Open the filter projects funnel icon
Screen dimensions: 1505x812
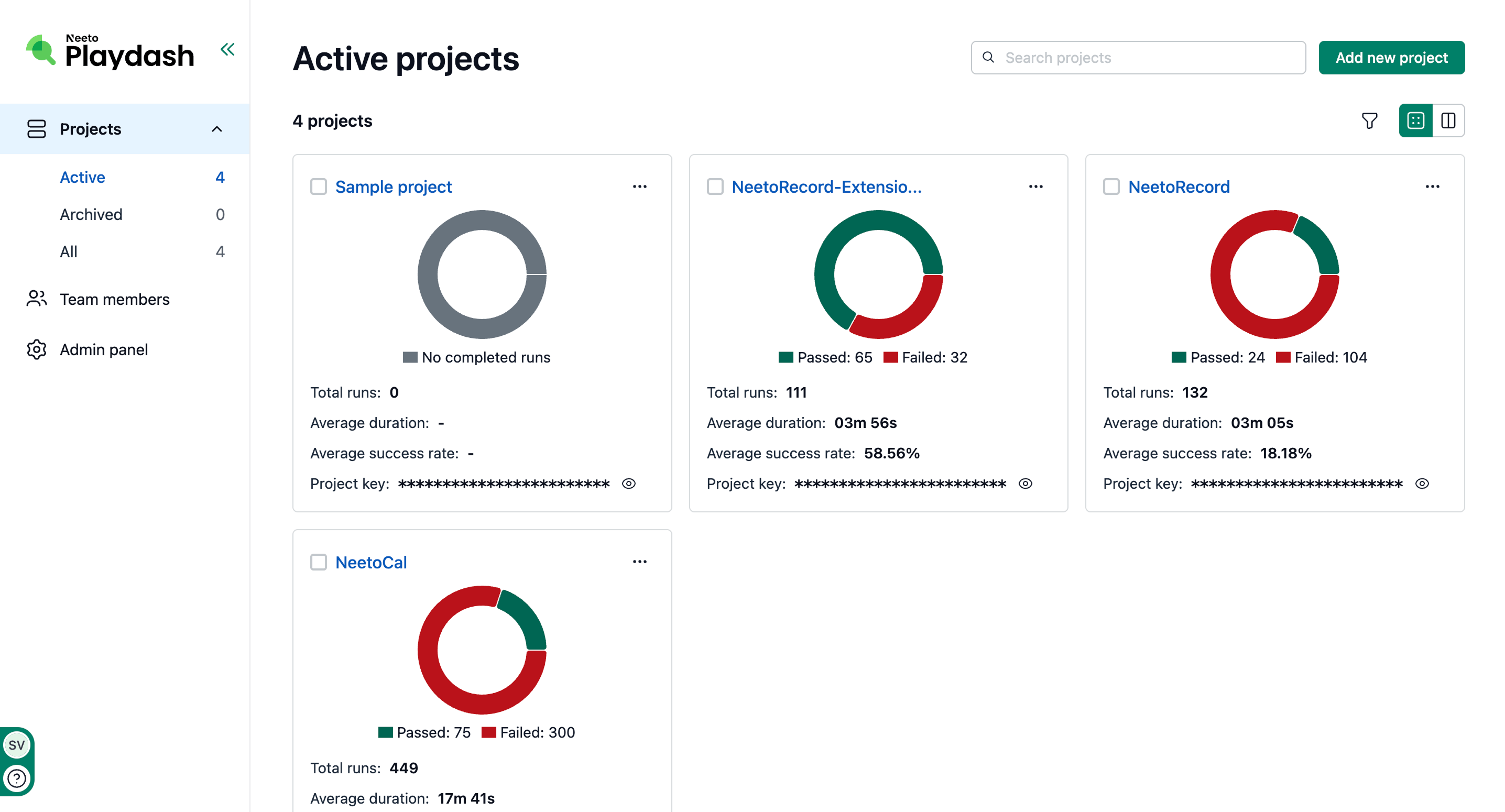[1369, 121]
